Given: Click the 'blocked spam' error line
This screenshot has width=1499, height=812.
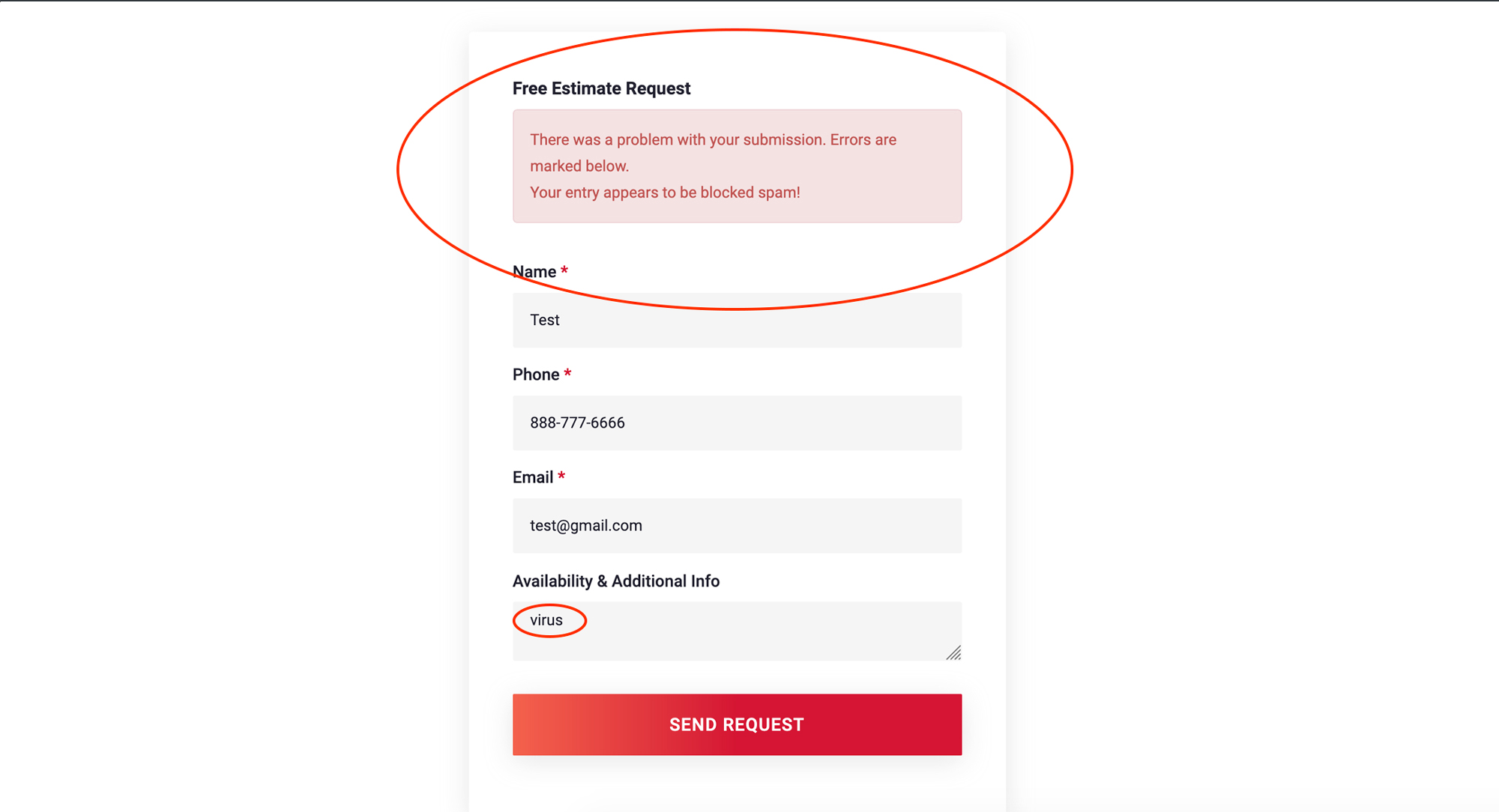Looking at the screenshot, I should pyautogui.click(x=665, y=193).
